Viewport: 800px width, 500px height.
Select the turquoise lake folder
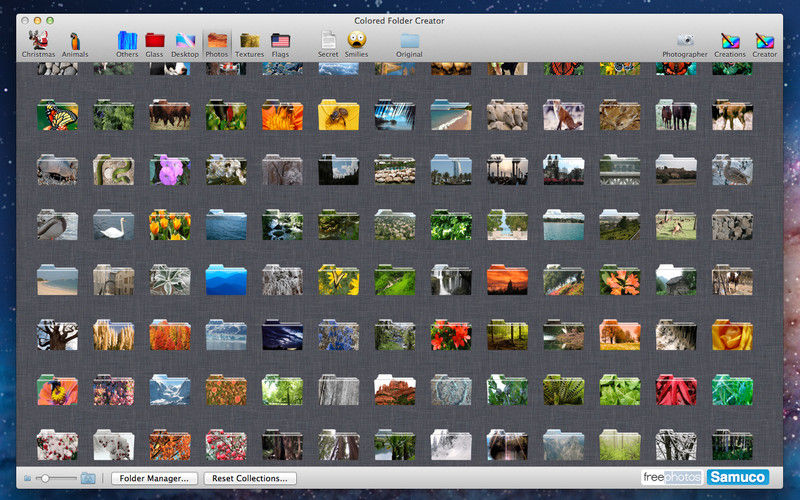[563, 225]
